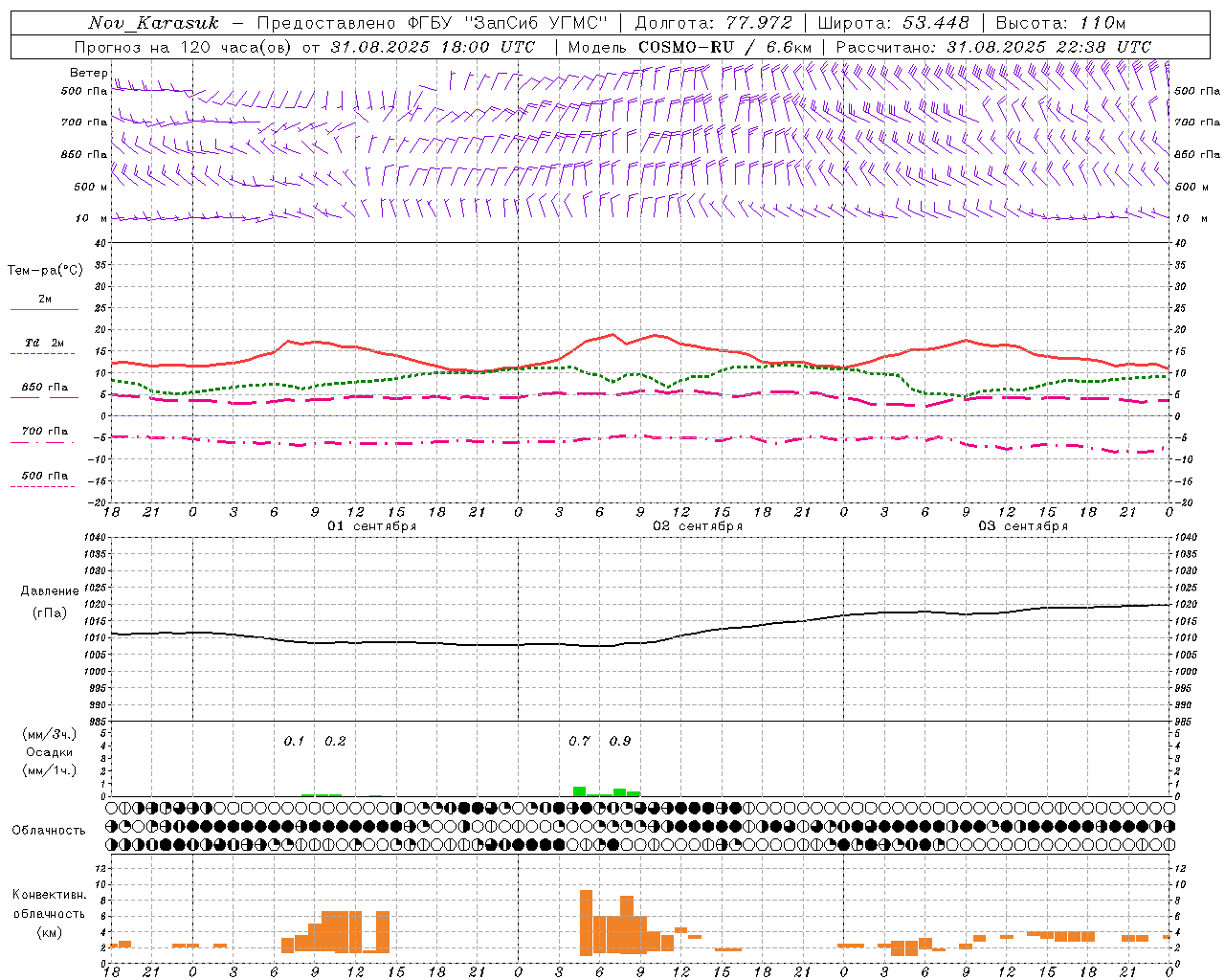Click the 'Высота: 110м' elevation text

pos(1060,23)
